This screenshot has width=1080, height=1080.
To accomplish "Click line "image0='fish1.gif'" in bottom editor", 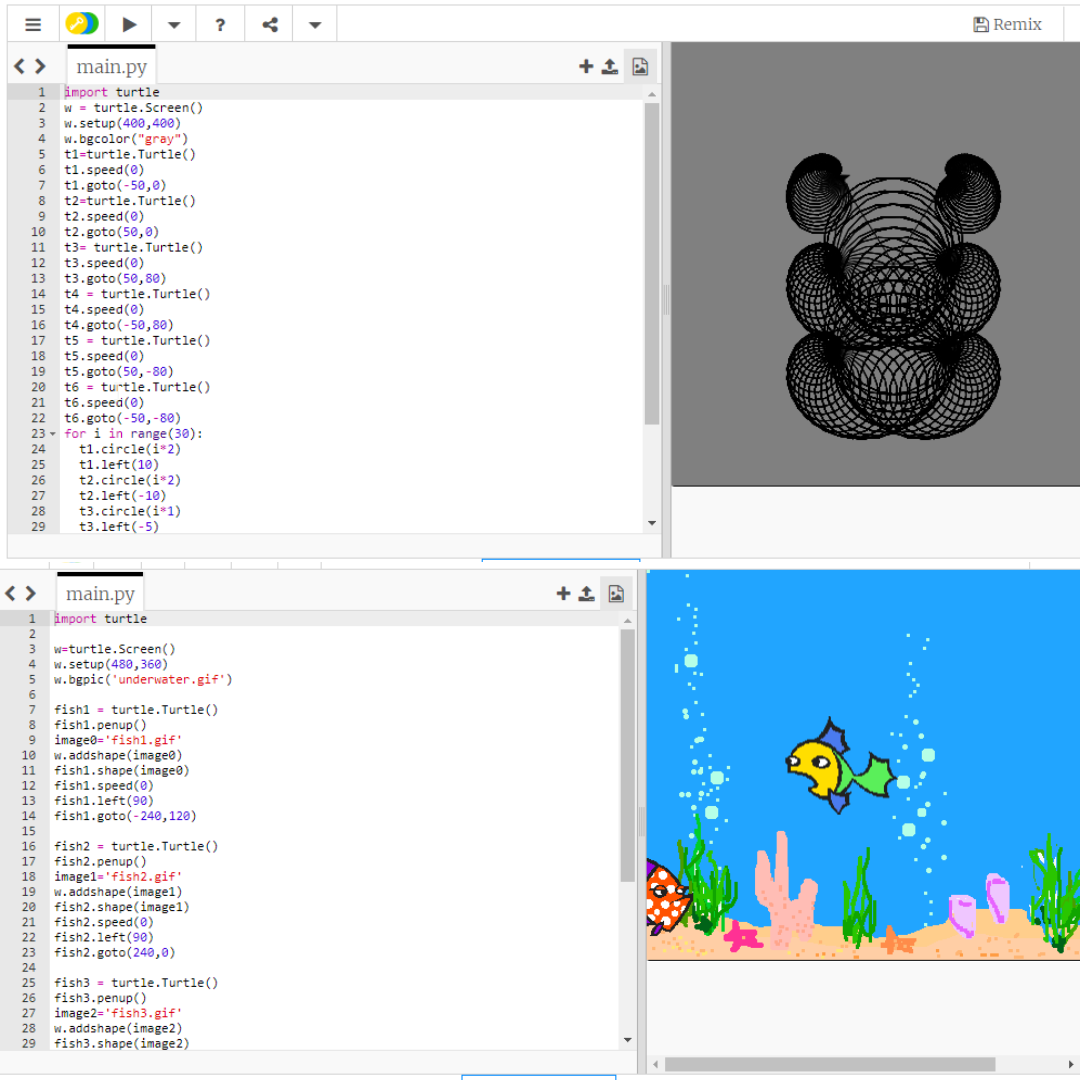I will [x=118, y=740].
